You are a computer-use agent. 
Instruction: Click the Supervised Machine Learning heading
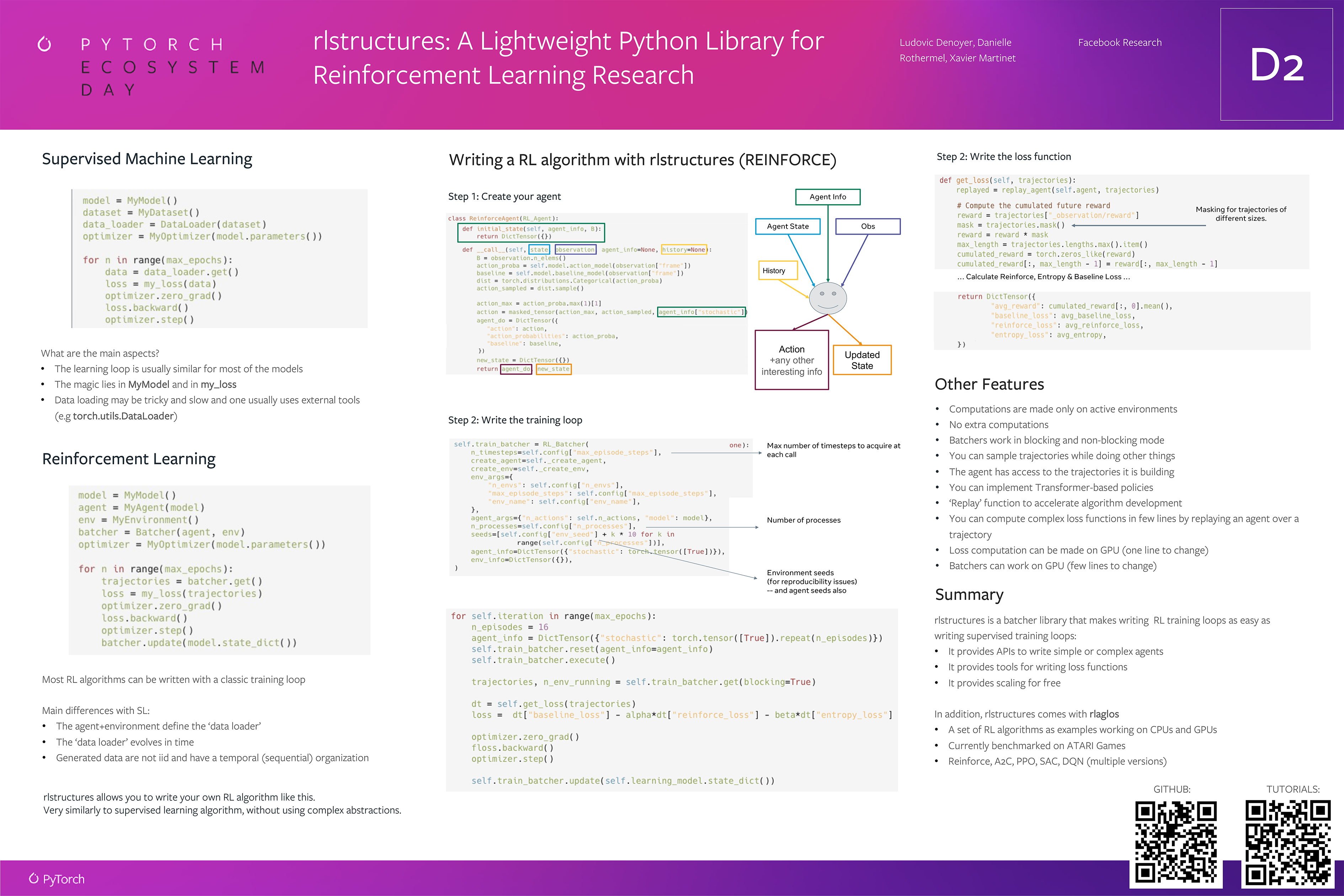(x=147, y=159)
